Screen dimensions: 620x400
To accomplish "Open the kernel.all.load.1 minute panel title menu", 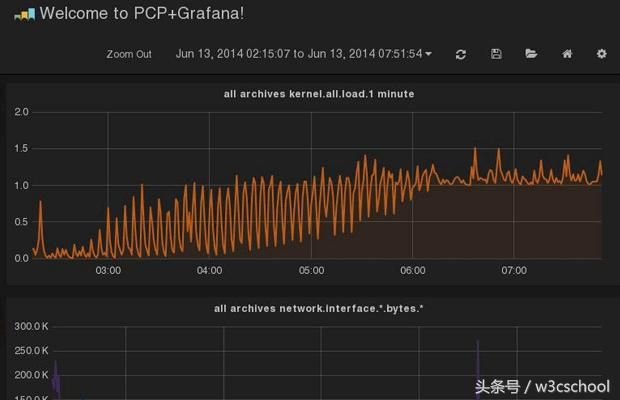I will [319, 94].
